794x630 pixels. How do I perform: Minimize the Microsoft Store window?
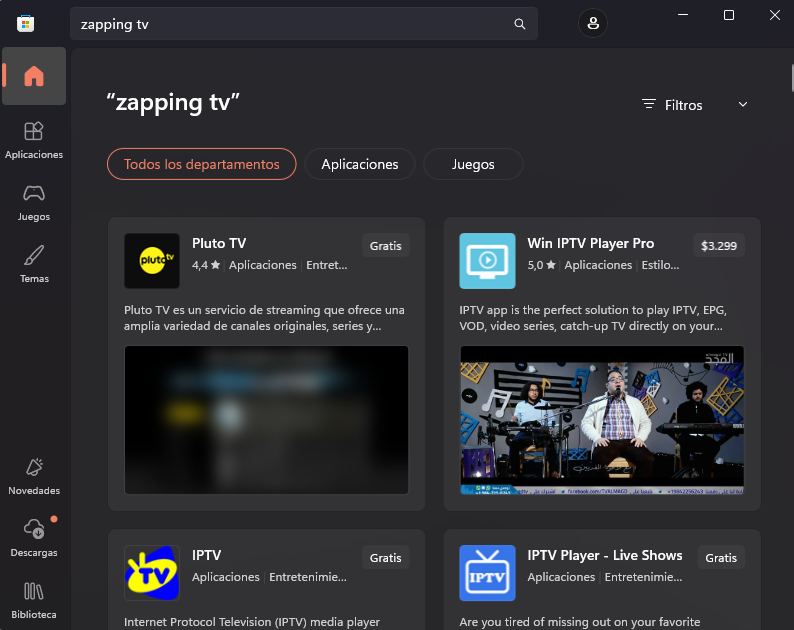tap(683, 15)
